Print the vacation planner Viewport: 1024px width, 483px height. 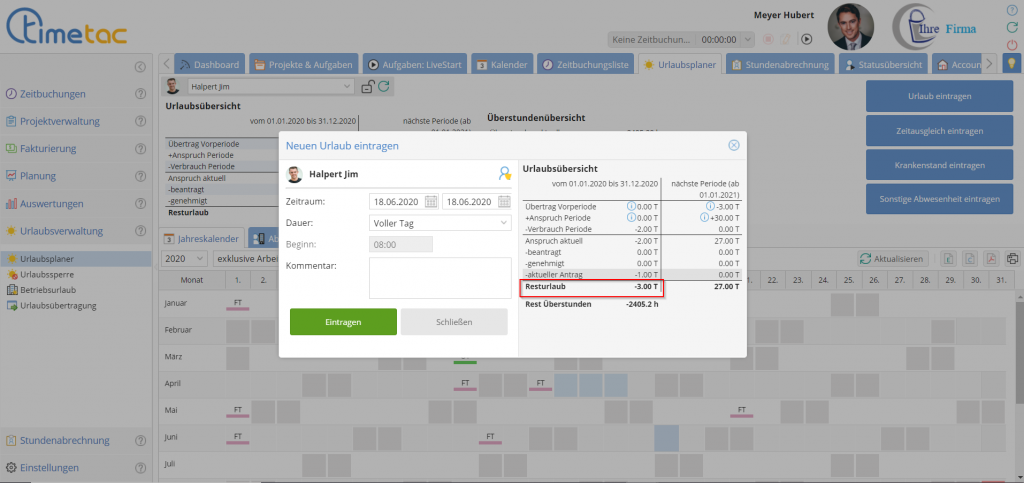click(1011, 258)
